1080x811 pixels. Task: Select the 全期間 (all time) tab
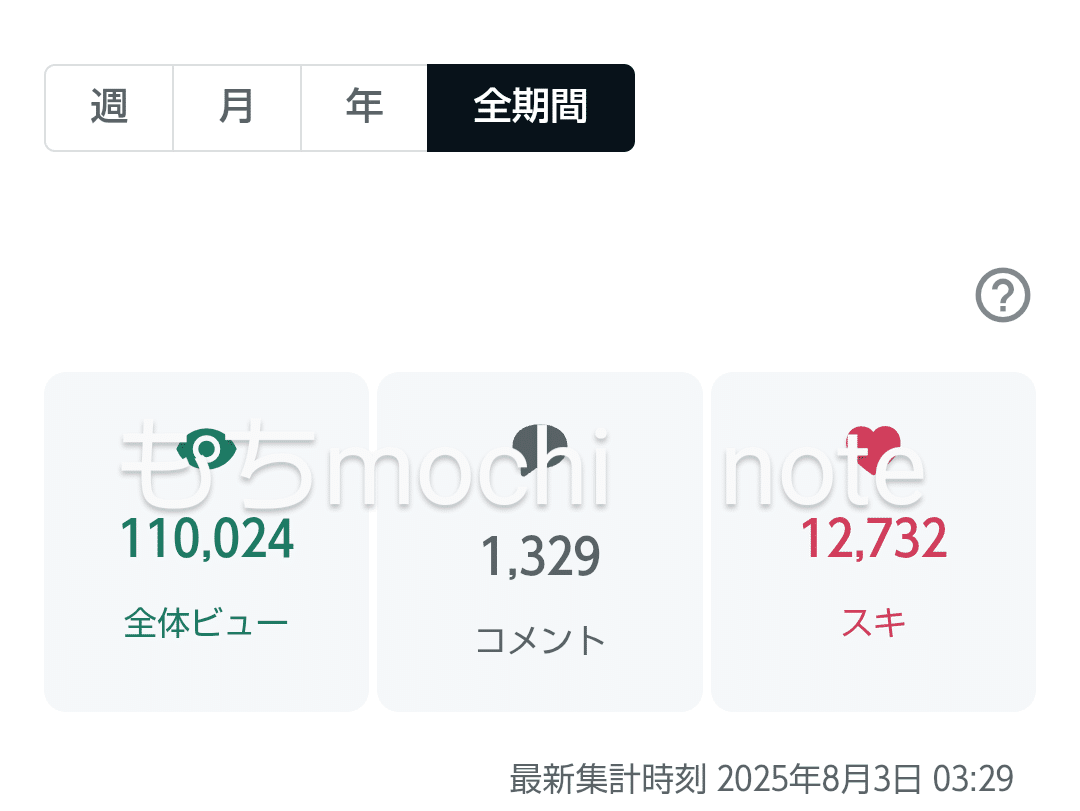click(530, 108)
